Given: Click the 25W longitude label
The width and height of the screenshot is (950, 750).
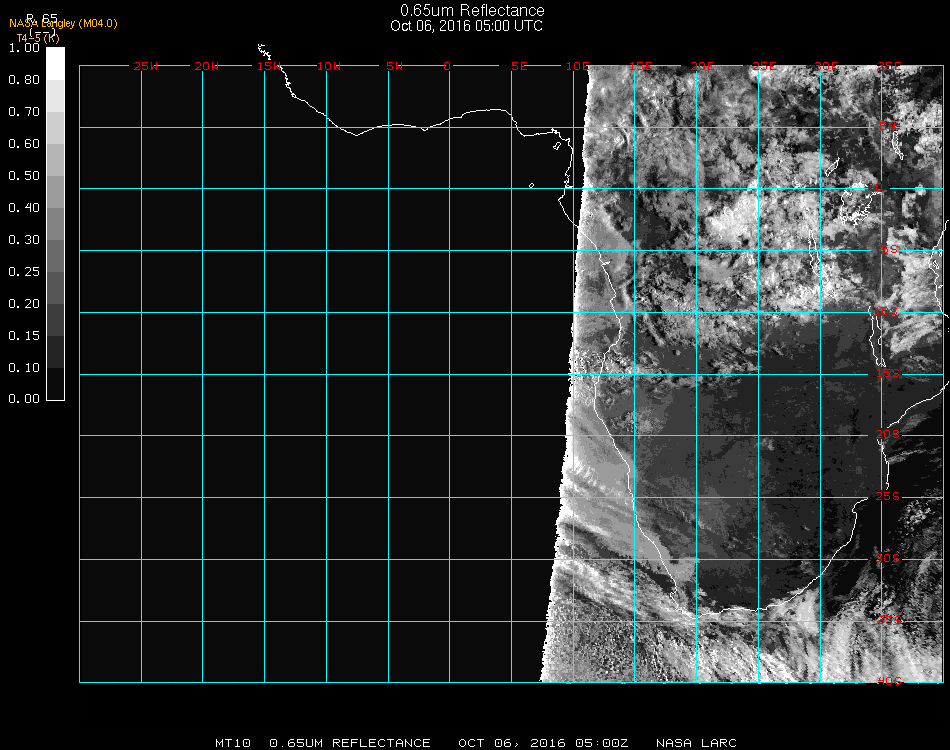Looking at the screenshot, I should click(145, 66).
